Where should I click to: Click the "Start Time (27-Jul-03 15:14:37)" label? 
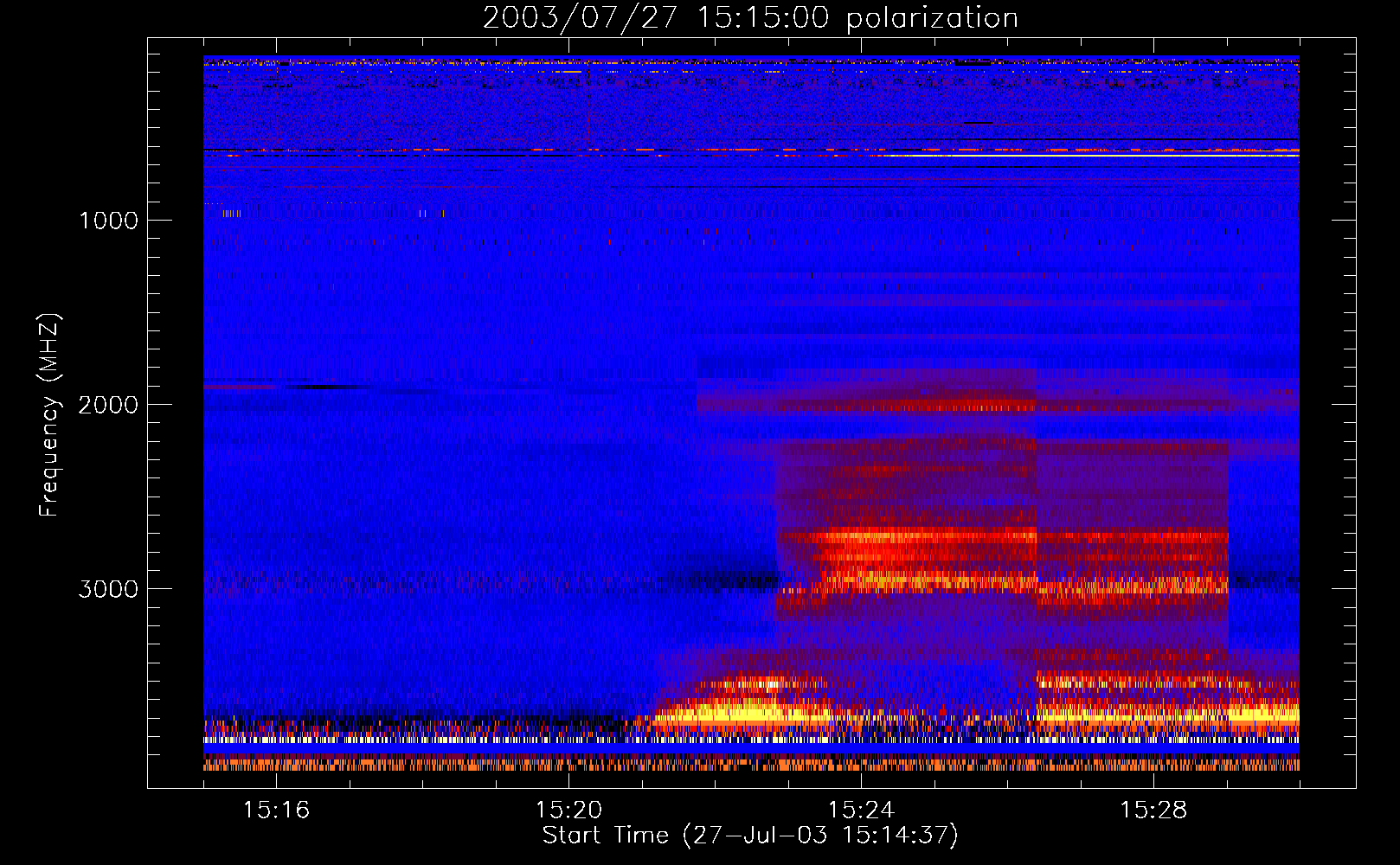[x=750, y=836]
